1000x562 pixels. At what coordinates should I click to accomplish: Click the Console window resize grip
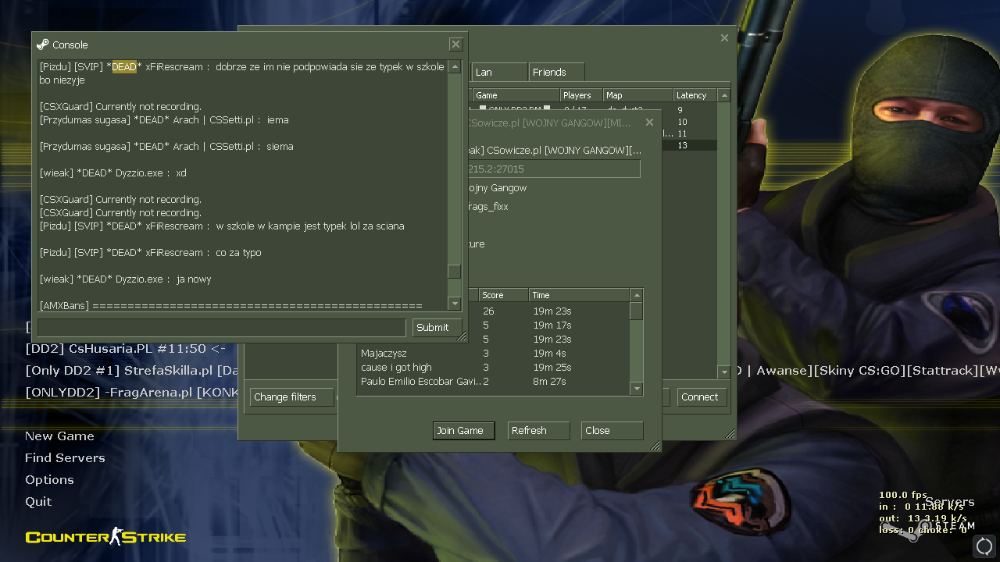click(x=462, y=337)
